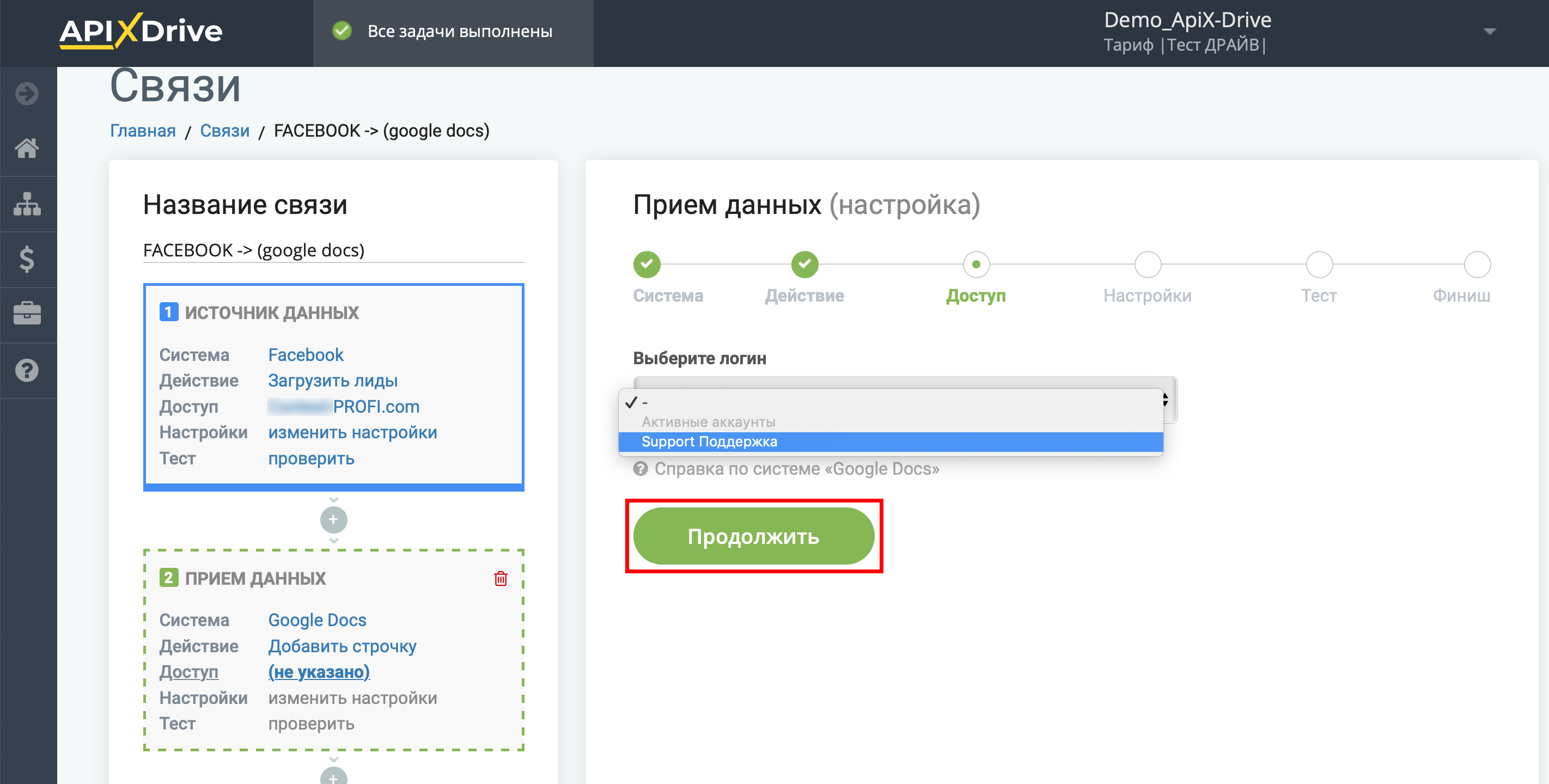Viewport: 1549px width, 784px height.
Task: Open the connections sitemap icon in sidebar
Action: 27,204
